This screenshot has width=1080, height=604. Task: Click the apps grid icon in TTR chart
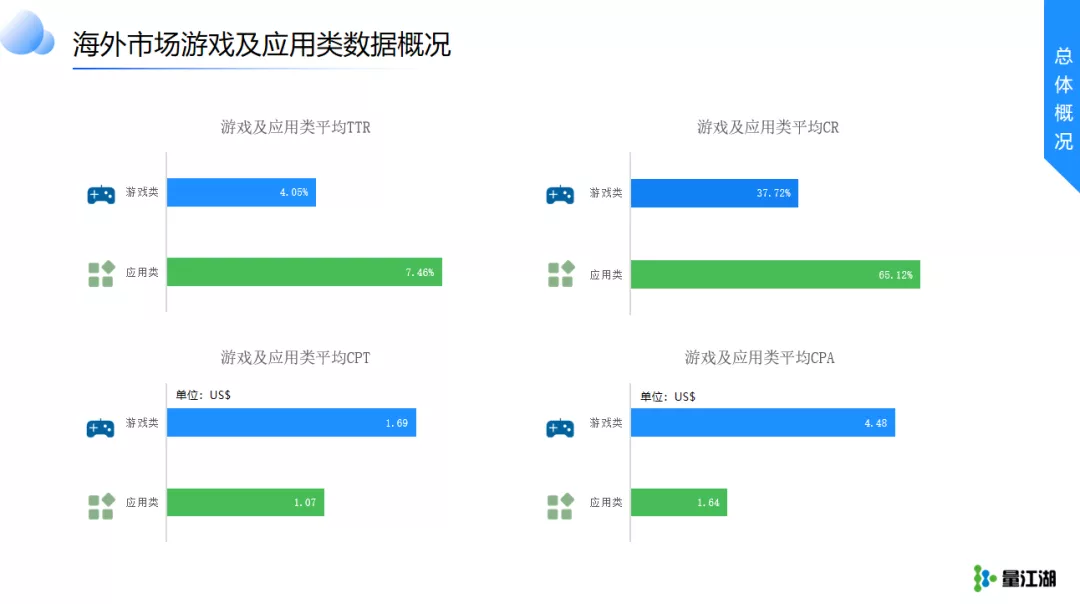[x=101, y=273]
